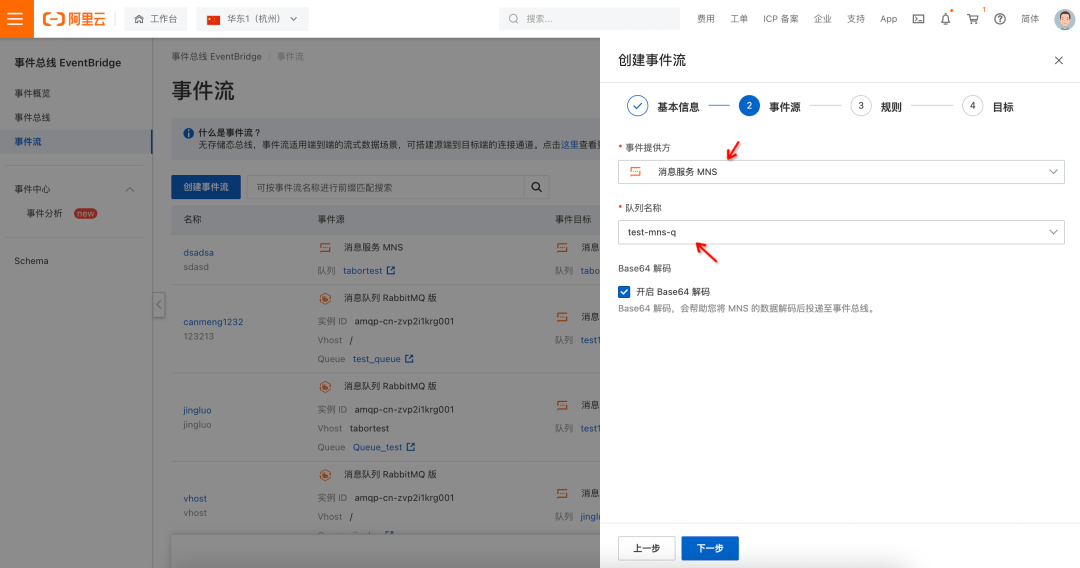The width and height of the screenshot is (1080, 568).
Task: Click the 下一步 button
Action: pos(709,548)
